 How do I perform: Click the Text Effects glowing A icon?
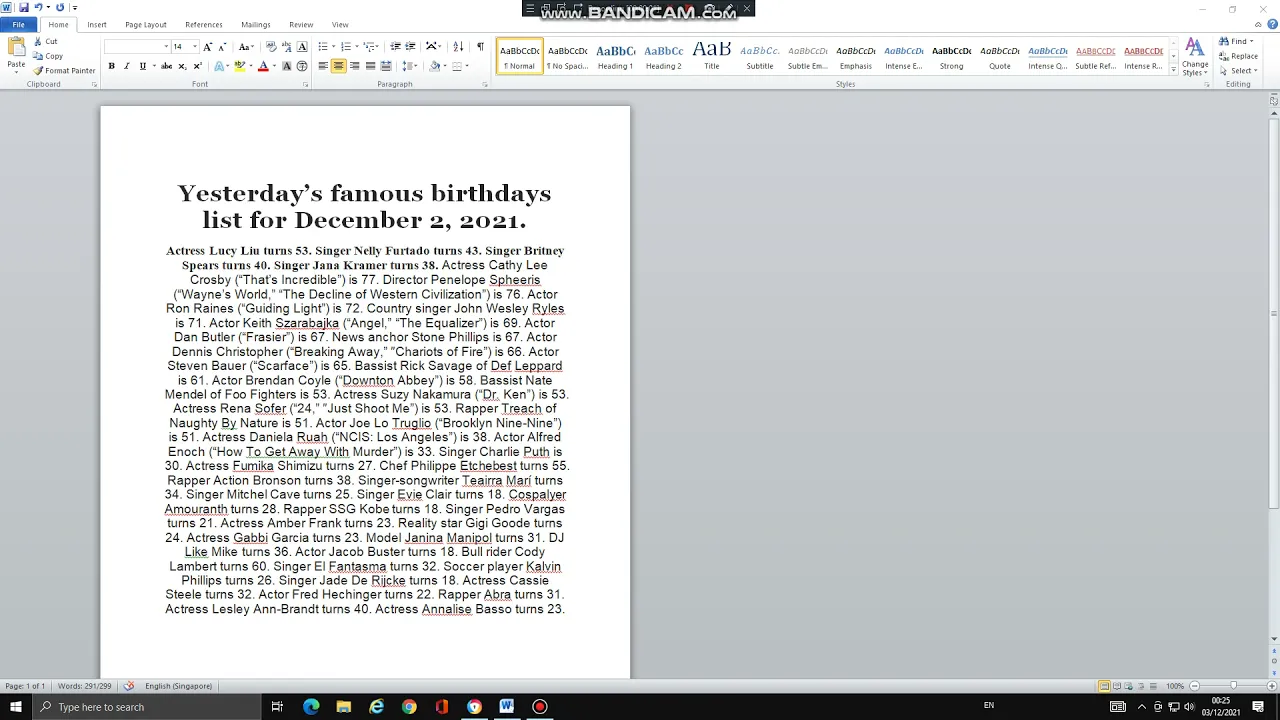pos(219,66)
